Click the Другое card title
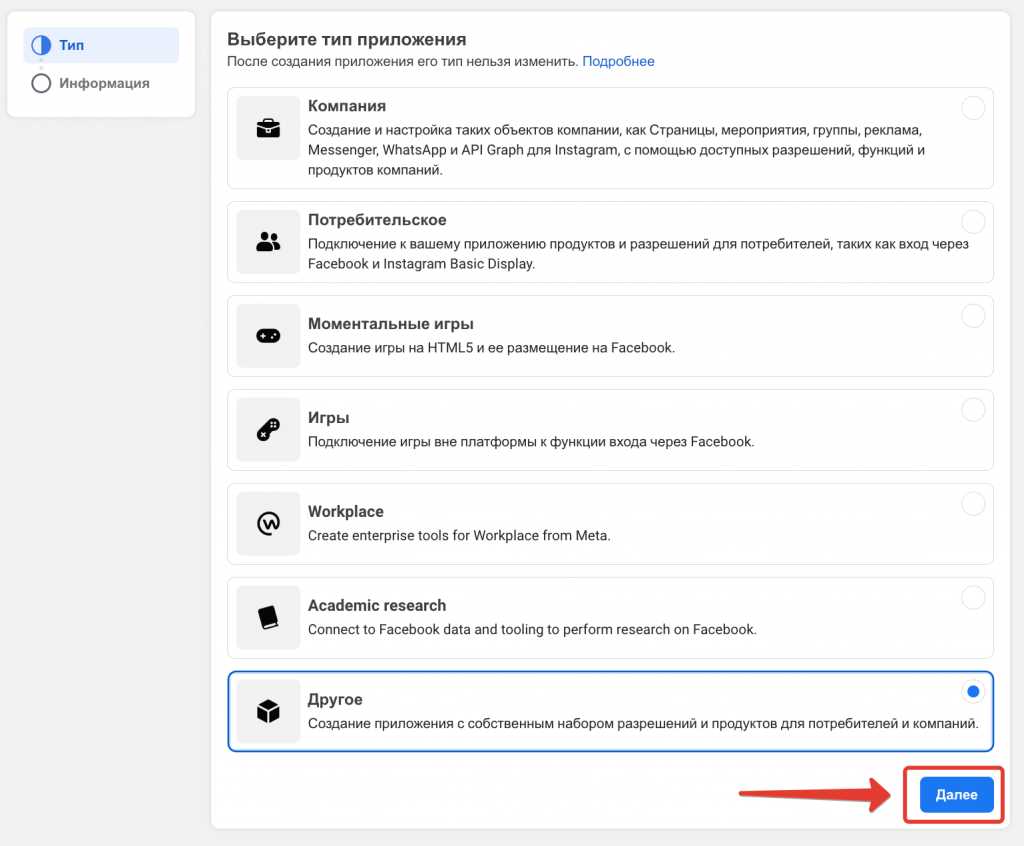1024x846 pixels. click(x=335, y=700)
